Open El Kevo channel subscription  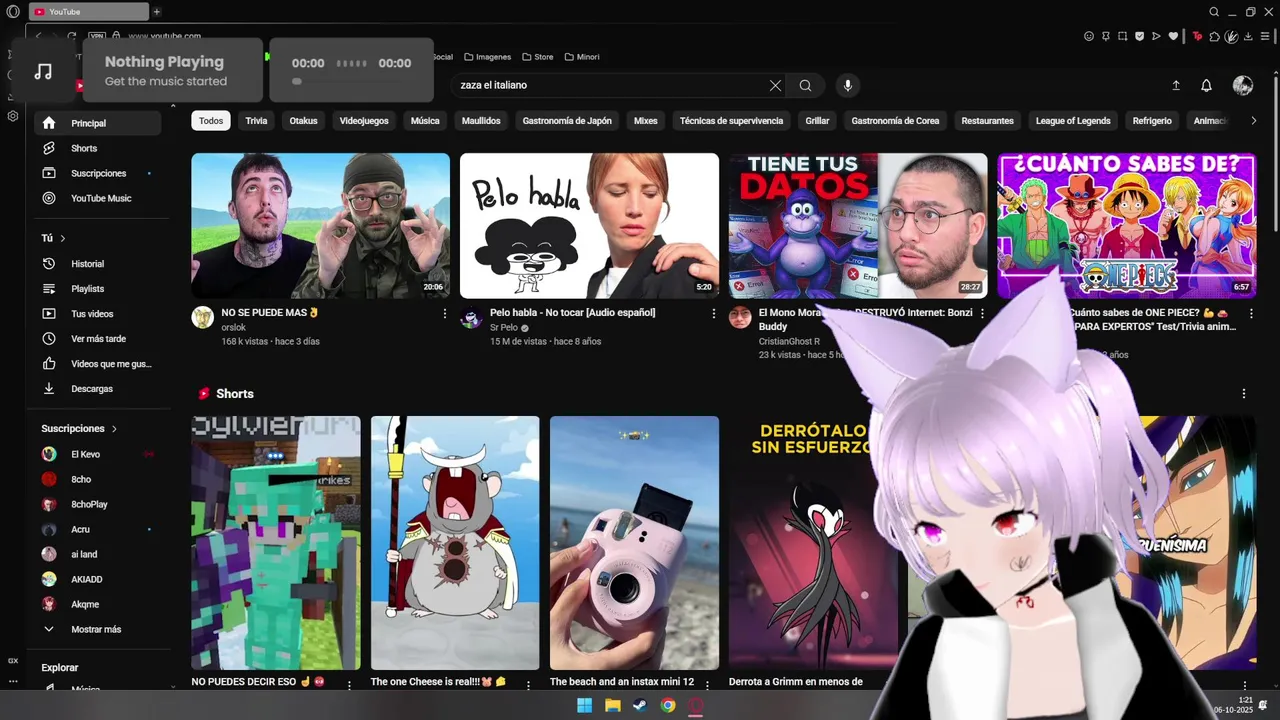click(x=98, y=454)
